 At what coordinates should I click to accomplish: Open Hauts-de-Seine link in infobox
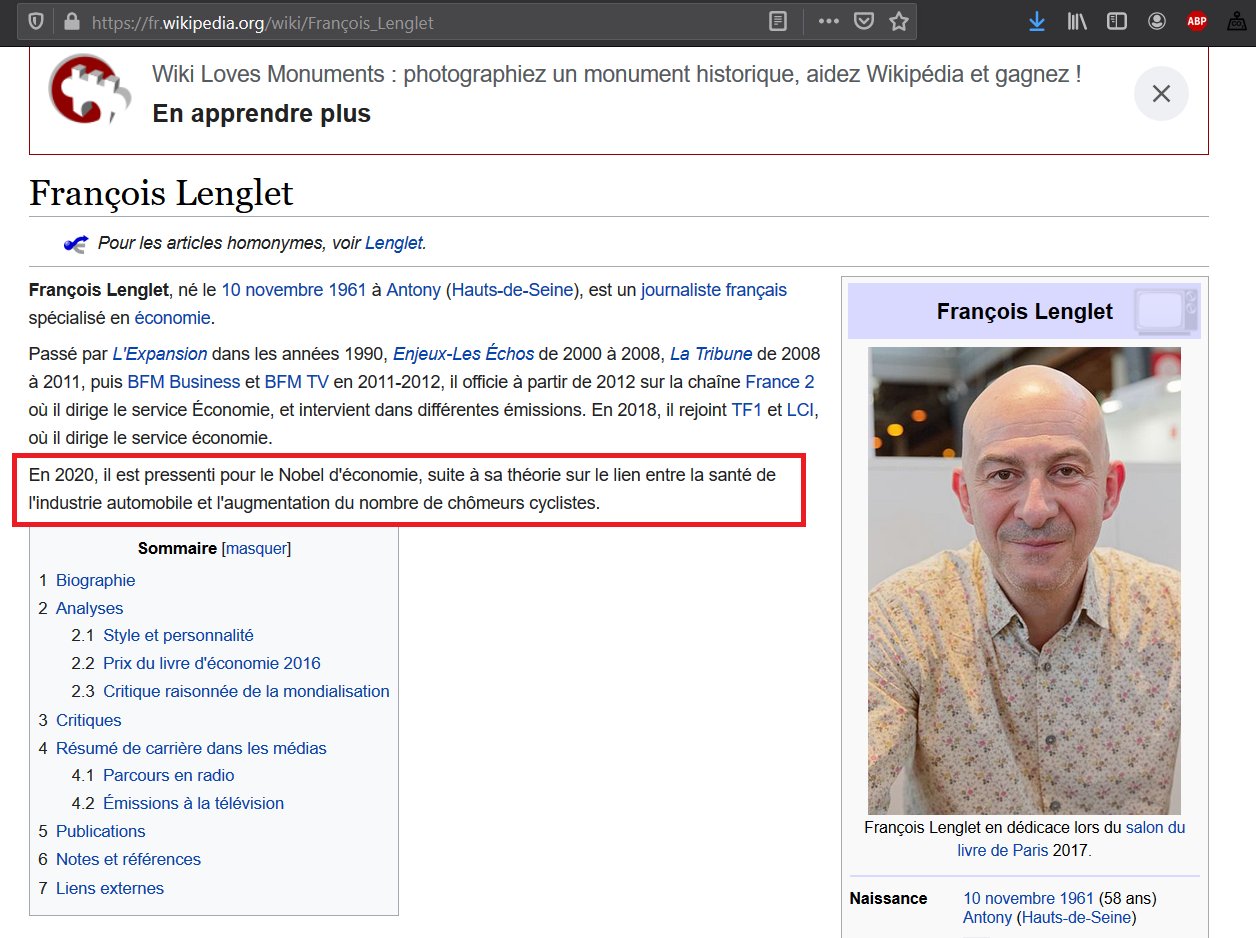point(1076,917)
